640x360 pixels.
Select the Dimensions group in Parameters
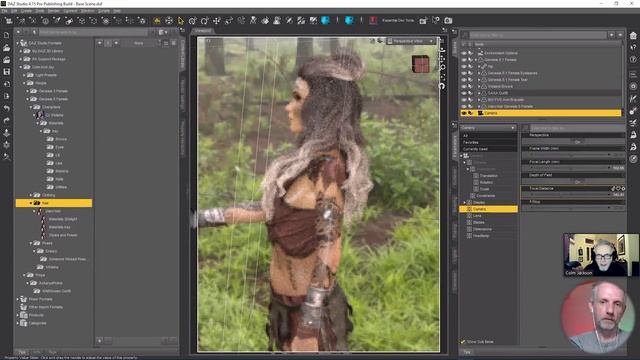click(482, 229)
